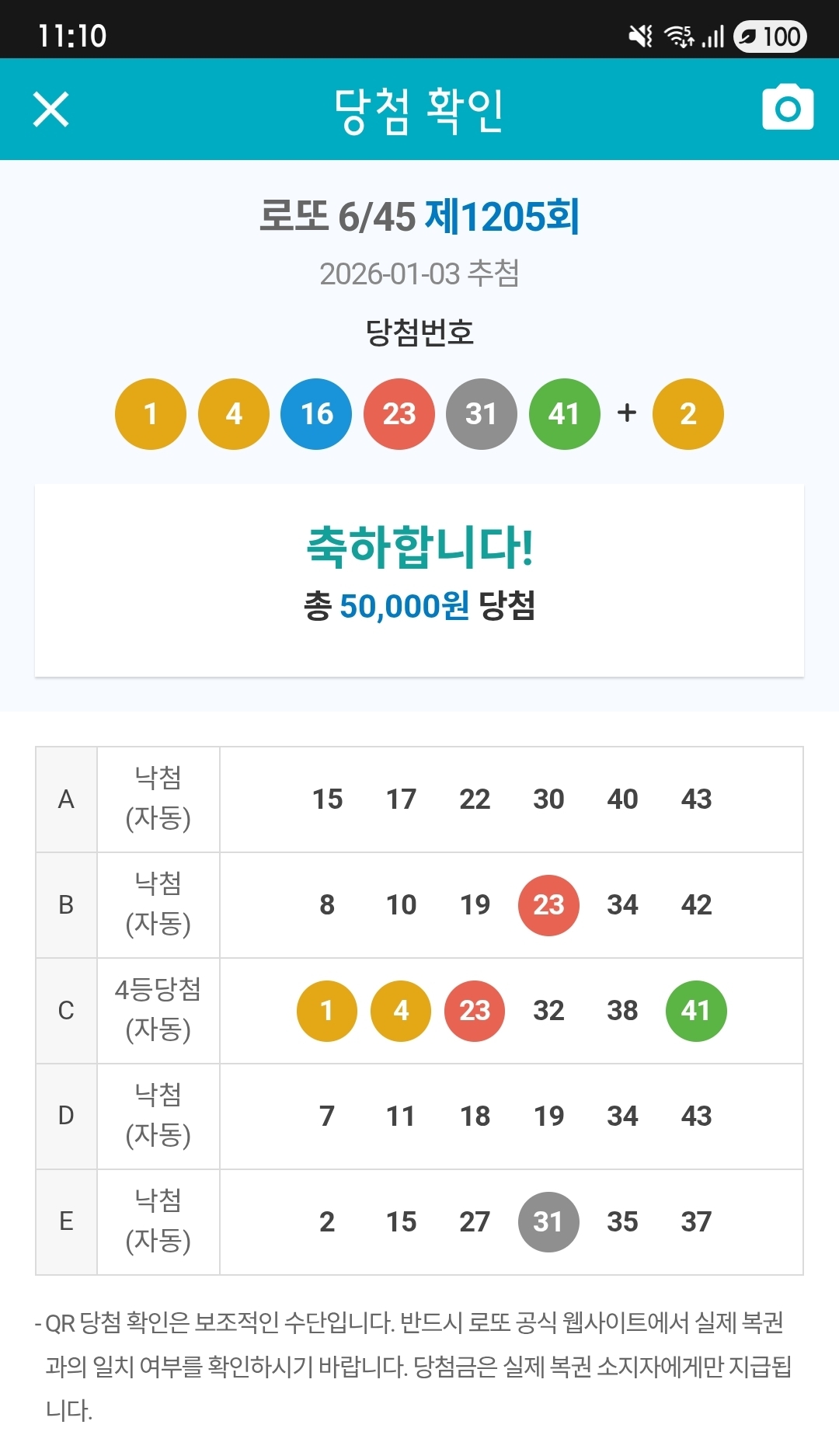839x1456 pixels.
Task: Tap the X close icon in header
Action: pyautogui.click(x=51, y=109)
